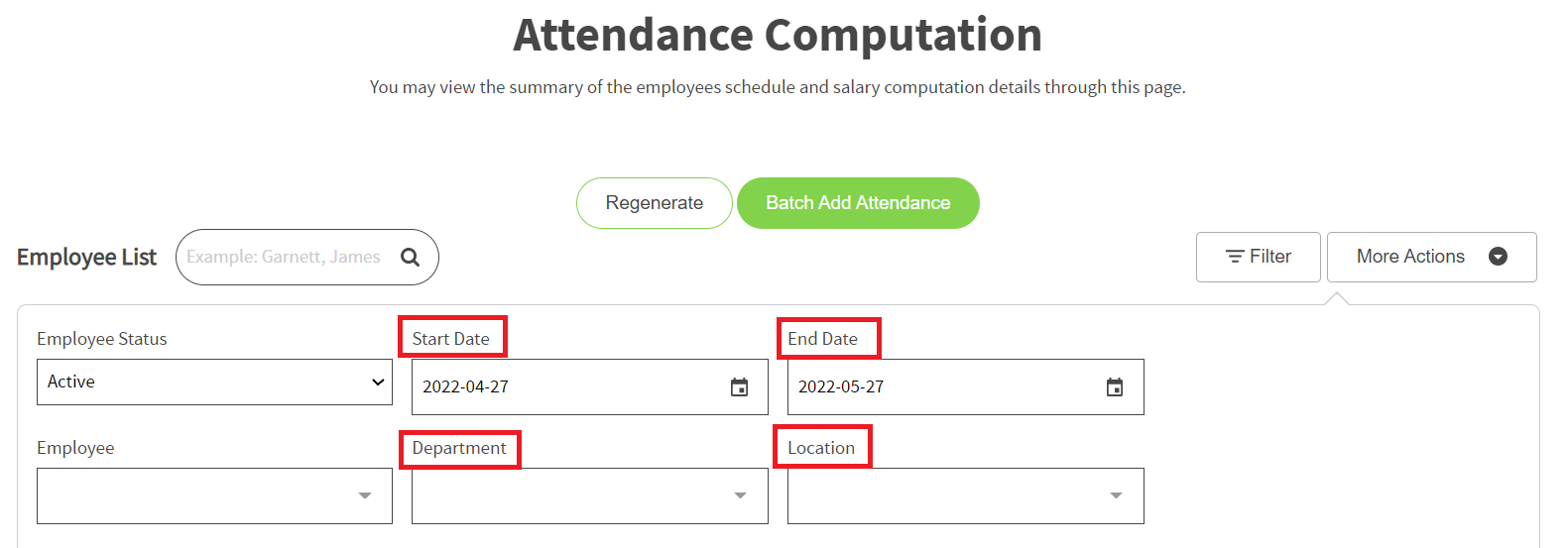The height and width of the screenshot is (548, 1568).
Task: Click the Employee List heading
Action: [87, 258]
